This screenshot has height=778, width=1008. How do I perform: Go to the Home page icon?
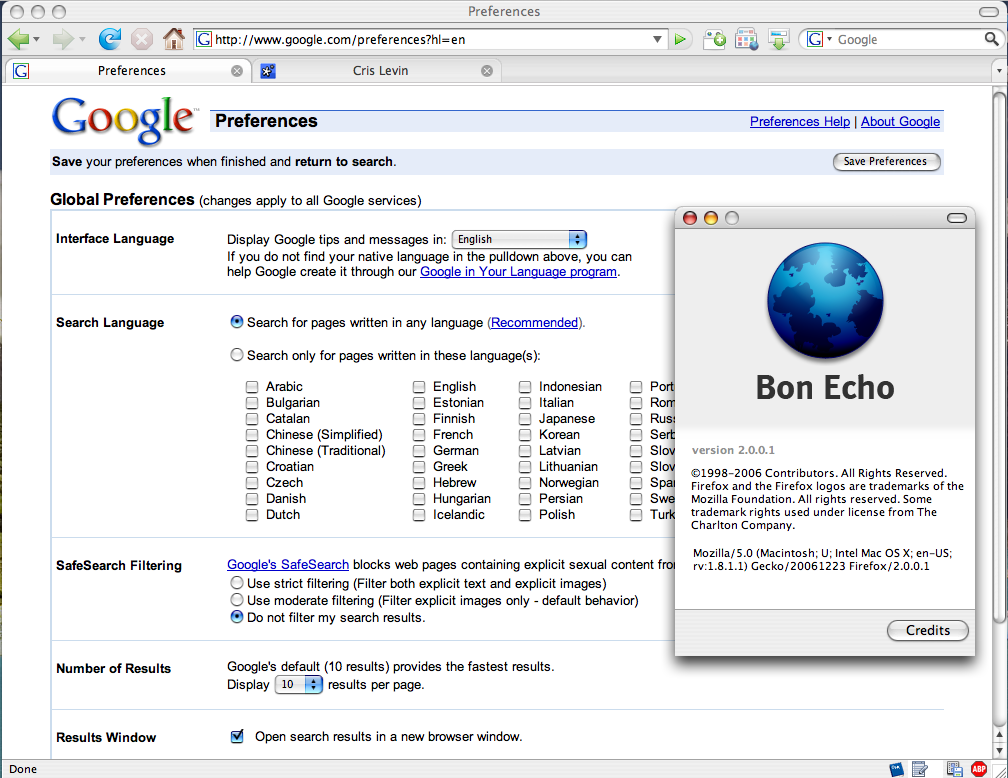click(x=173, y=39)
